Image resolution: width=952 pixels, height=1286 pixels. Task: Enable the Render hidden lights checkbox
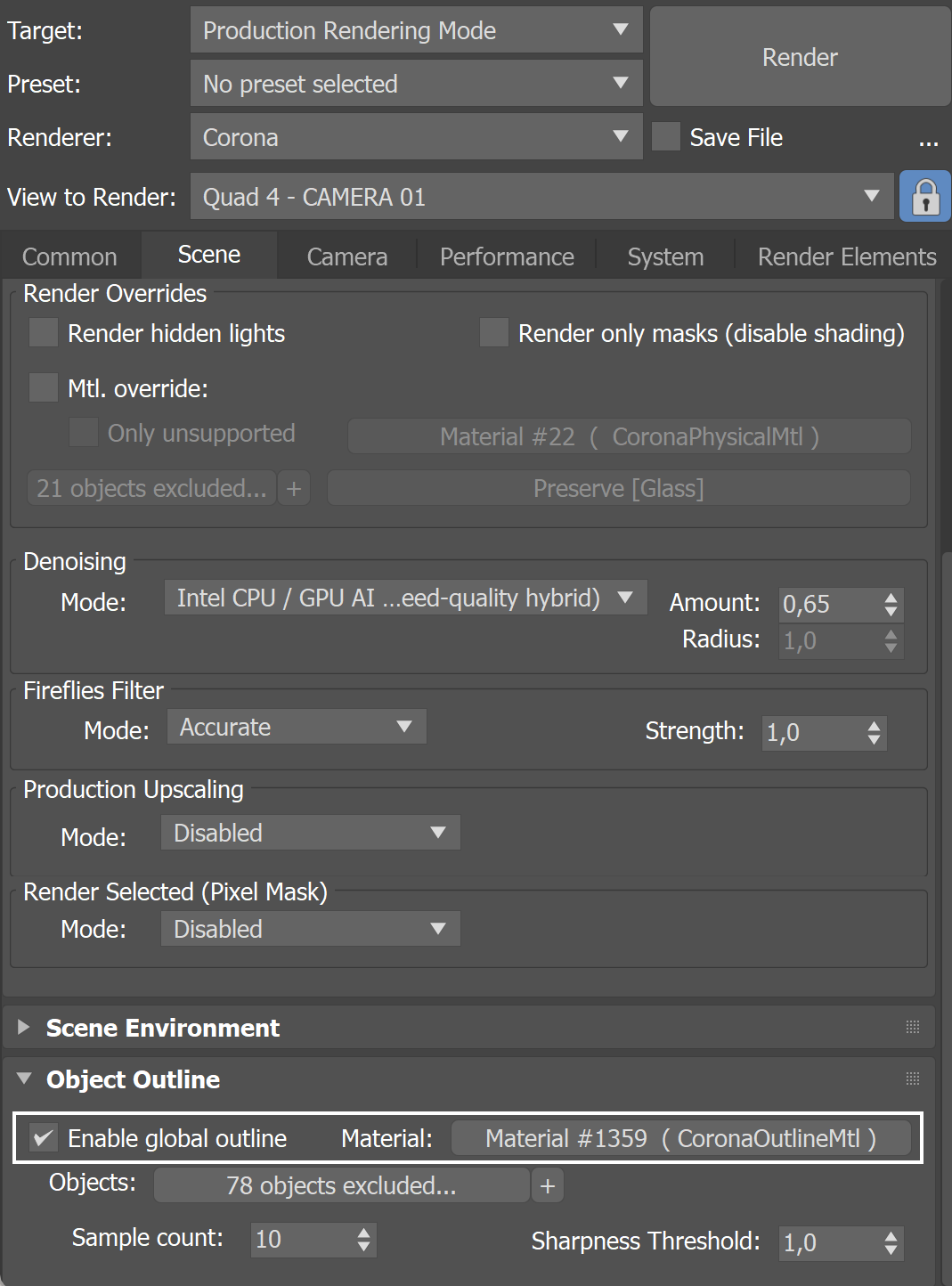44,333
